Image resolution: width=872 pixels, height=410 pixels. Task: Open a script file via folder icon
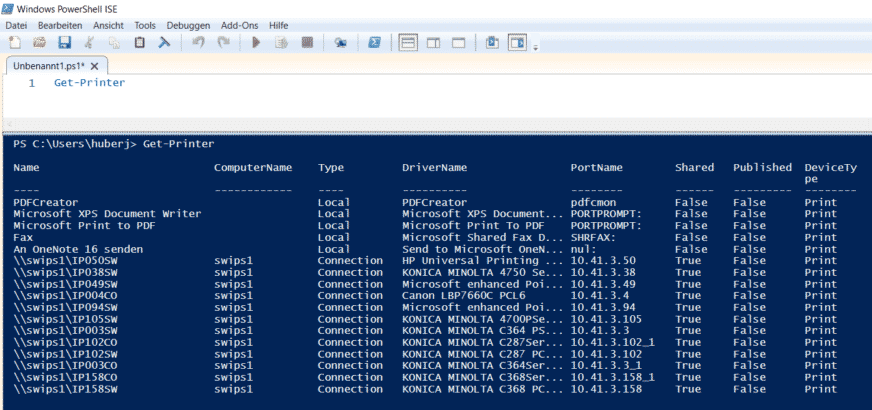(x=39, y=43)
